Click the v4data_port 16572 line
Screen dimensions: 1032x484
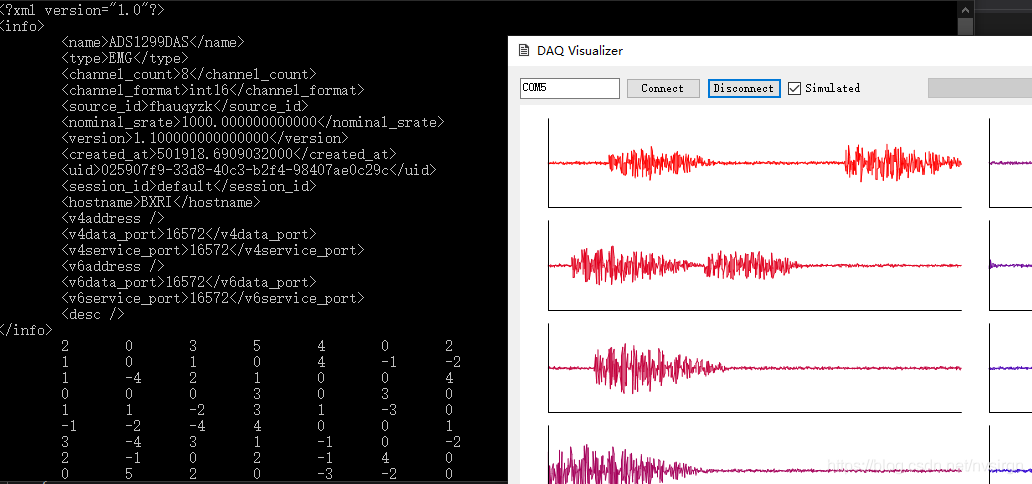point(189,234)
